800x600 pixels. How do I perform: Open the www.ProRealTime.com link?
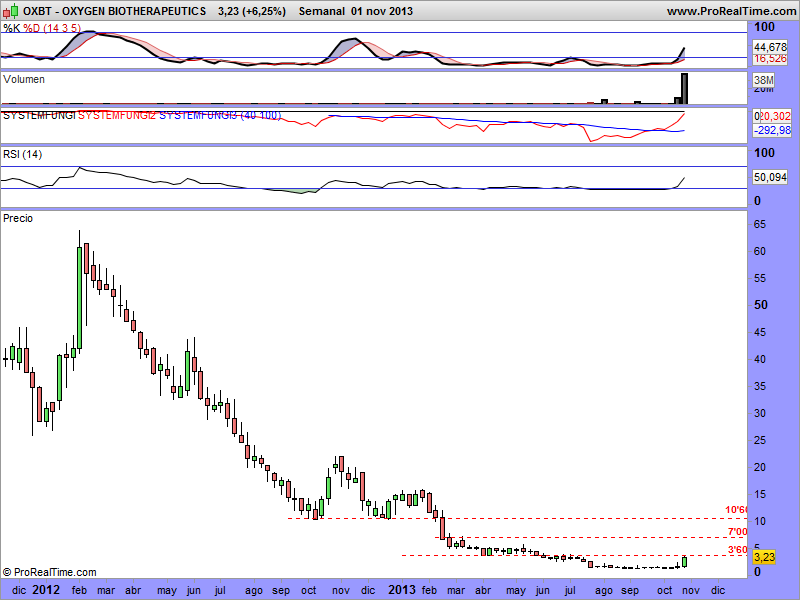coord(729,11)
